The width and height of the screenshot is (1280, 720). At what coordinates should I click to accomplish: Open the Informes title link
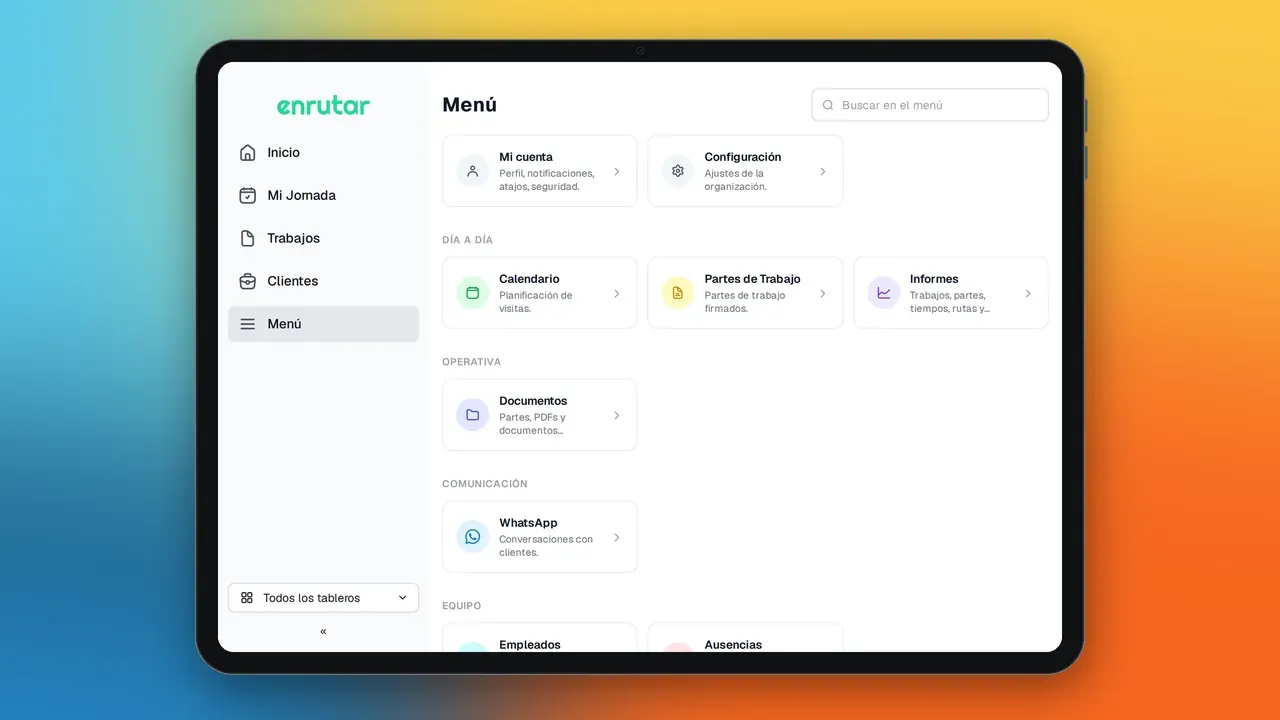[934, 279]
